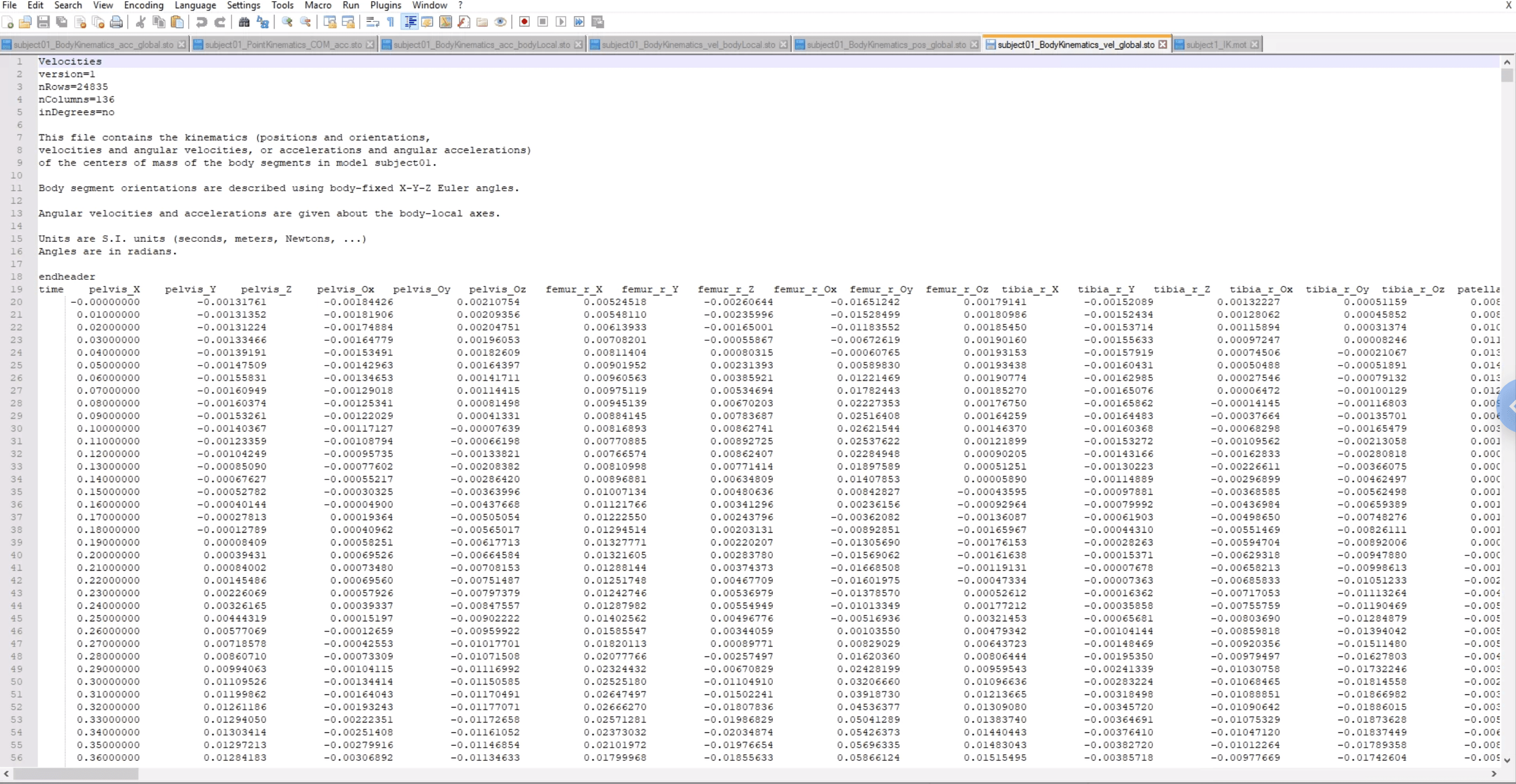Save the current recorded macro icon
This screenshot has height=784, width=1516.
click(598, 23)
